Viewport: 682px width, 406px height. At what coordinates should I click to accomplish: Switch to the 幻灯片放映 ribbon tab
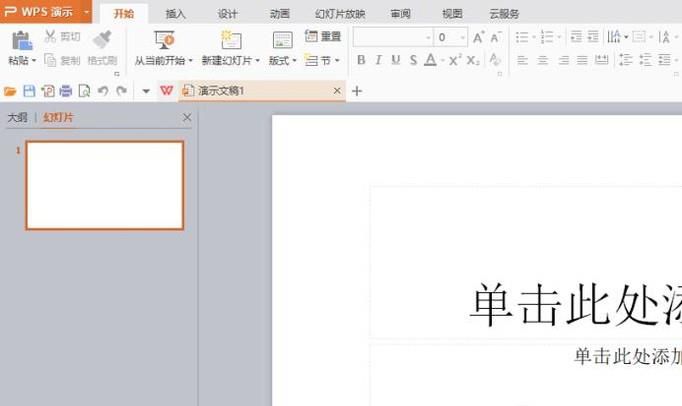pos(340,14)
